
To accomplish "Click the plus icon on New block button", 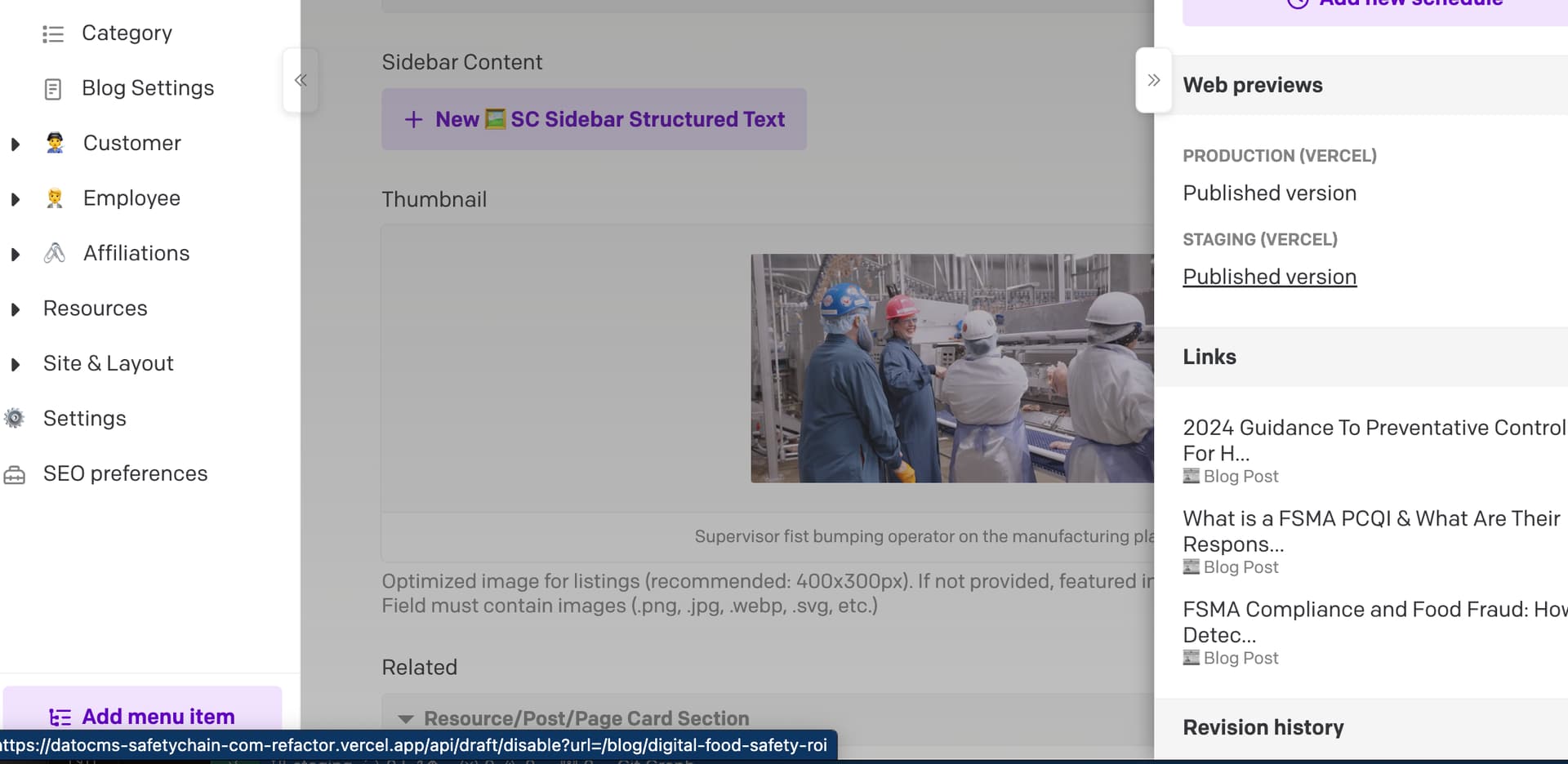I will pyautogui.click(x=414, y=120).
